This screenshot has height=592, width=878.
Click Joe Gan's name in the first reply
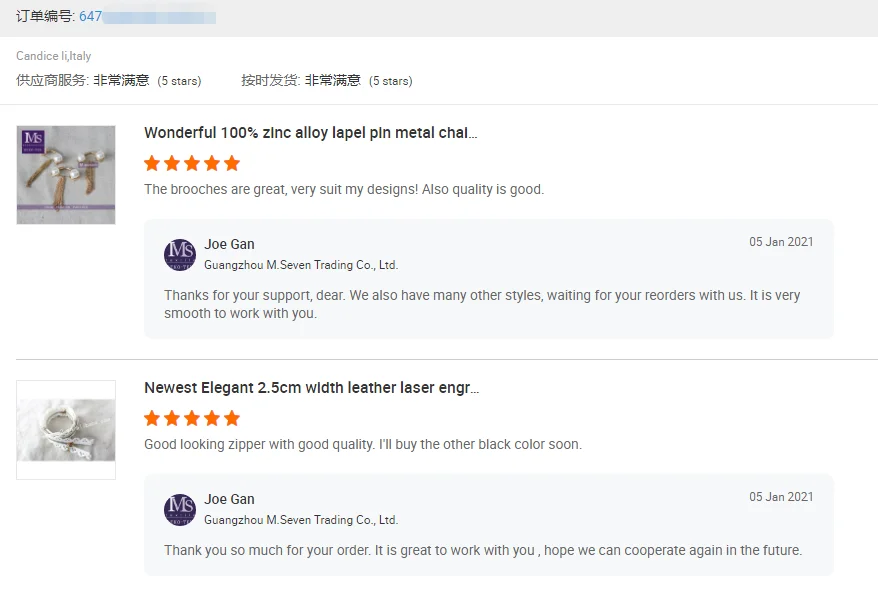(229, 244)
